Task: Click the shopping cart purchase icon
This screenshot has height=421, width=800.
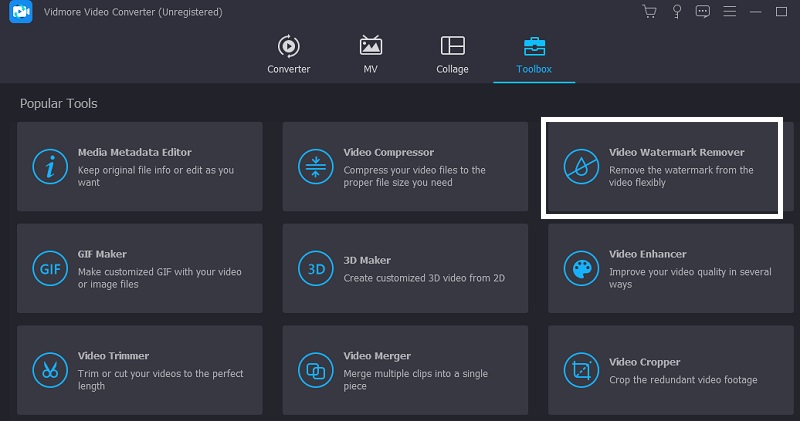Action: pos(650,12)
